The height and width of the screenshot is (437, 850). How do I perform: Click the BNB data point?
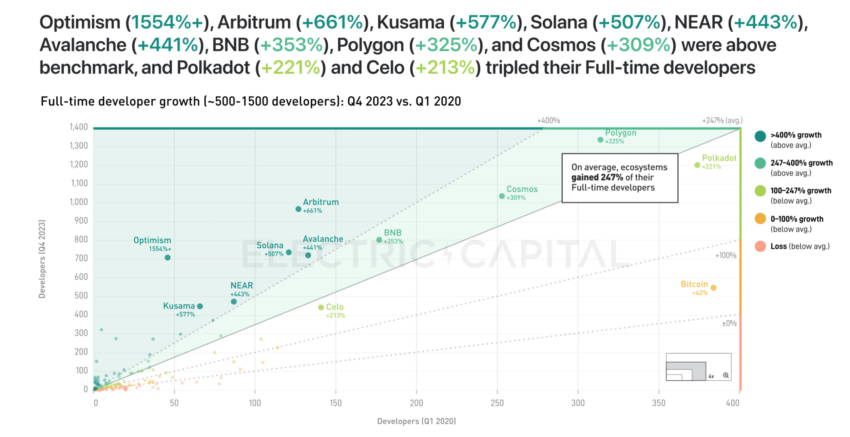pos(379,240)
